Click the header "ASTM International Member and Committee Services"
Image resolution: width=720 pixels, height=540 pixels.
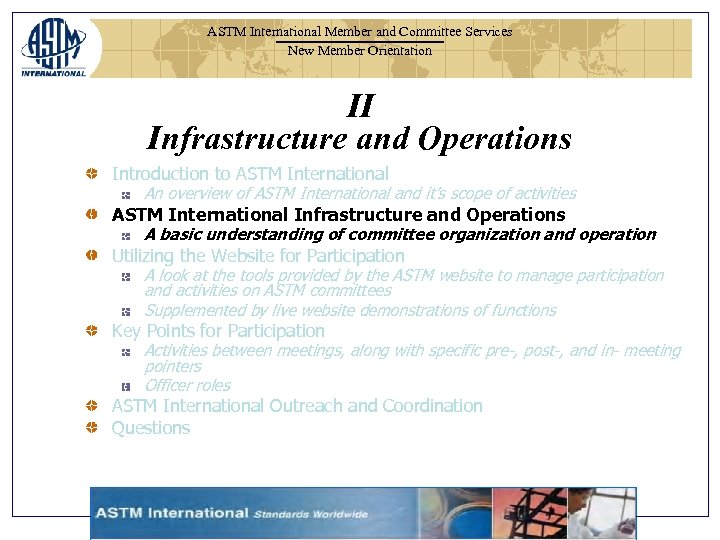[x=360, y=32]
